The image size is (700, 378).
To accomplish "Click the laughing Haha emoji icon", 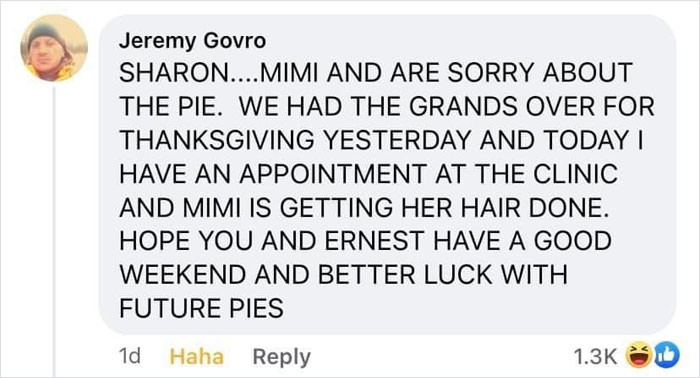I will point(639,355).
